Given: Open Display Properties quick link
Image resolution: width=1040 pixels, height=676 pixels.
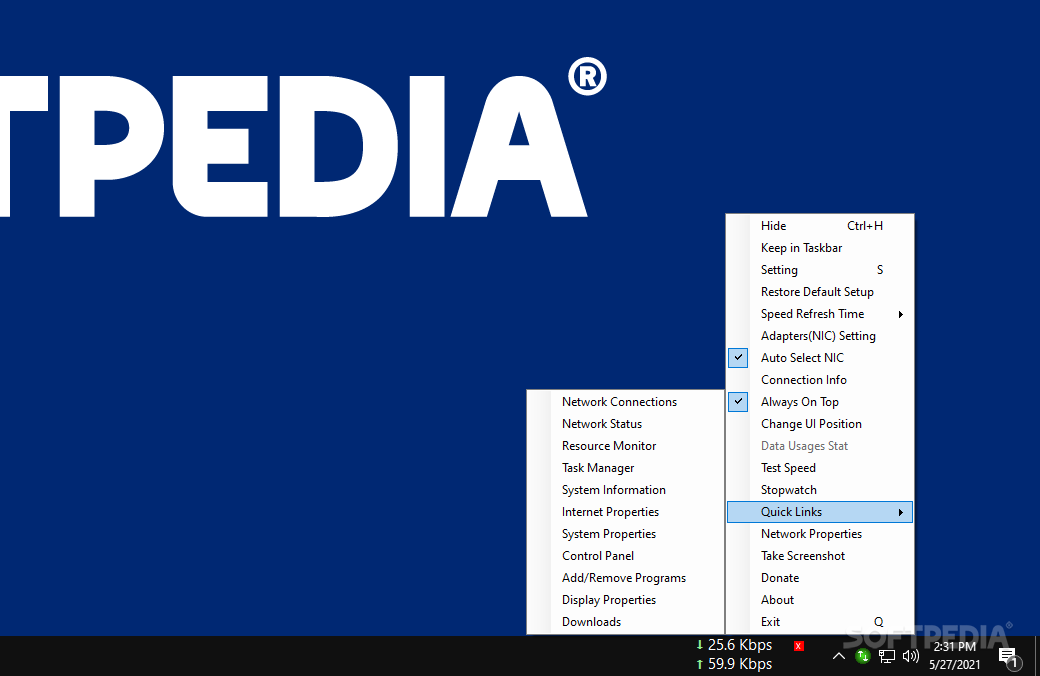Looking at the screenshot, I should 625,600.
